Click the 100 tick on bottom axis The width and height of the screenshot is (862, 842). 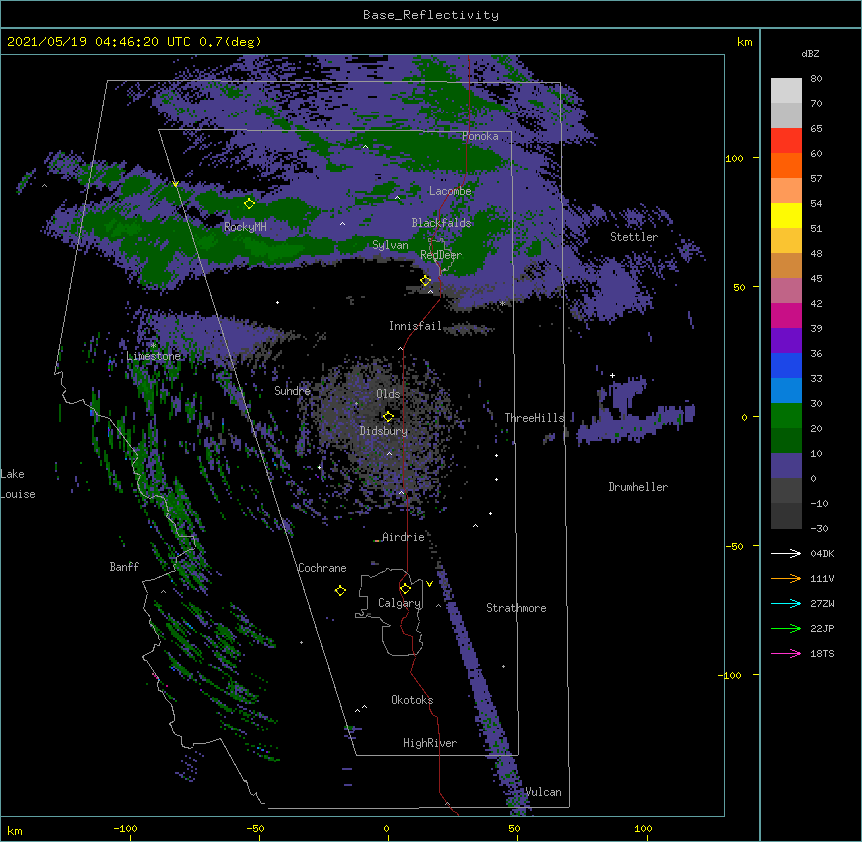click(x=643, y=828)
